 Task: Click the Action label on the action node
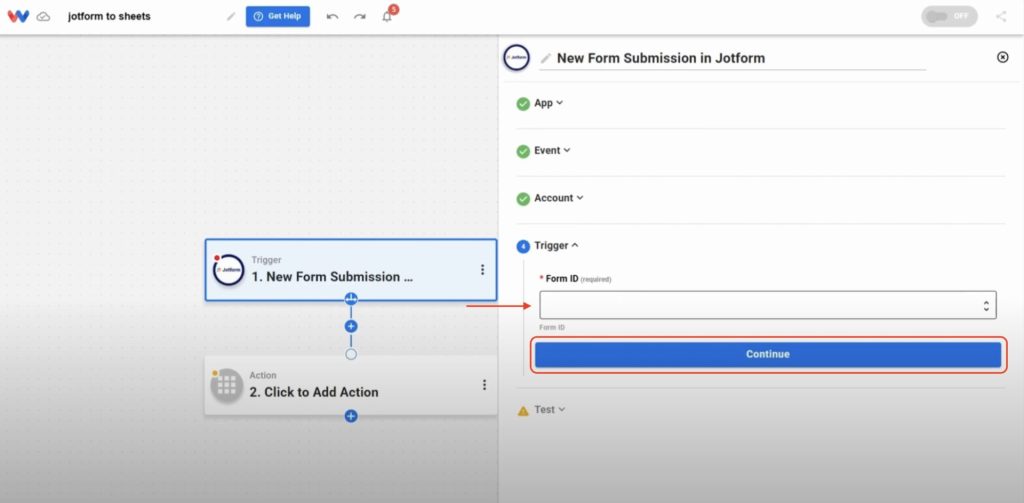coord(263,376)
